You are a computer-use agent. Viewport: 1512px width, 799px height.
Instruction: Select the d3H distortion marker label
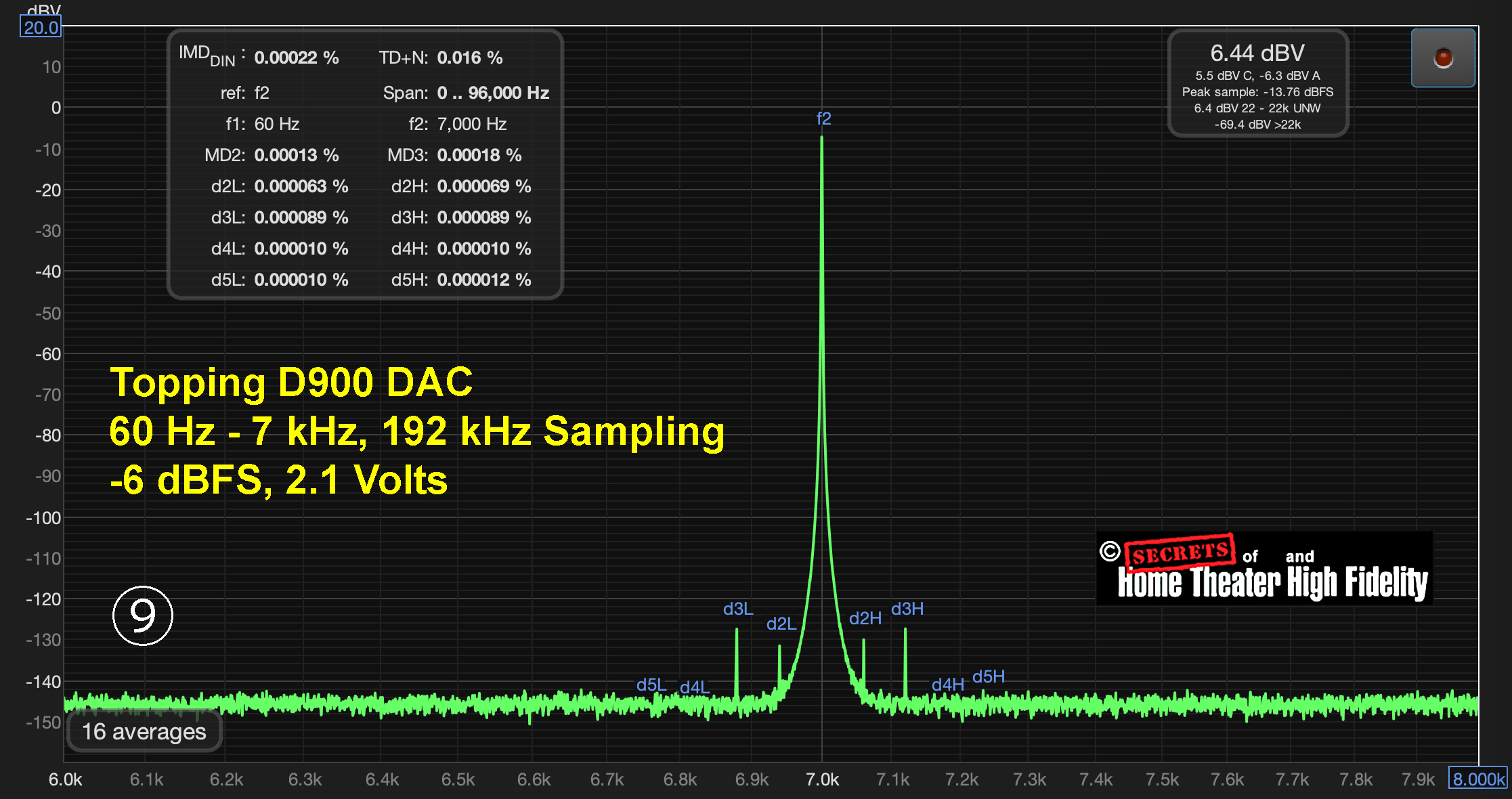coord(907,609)
